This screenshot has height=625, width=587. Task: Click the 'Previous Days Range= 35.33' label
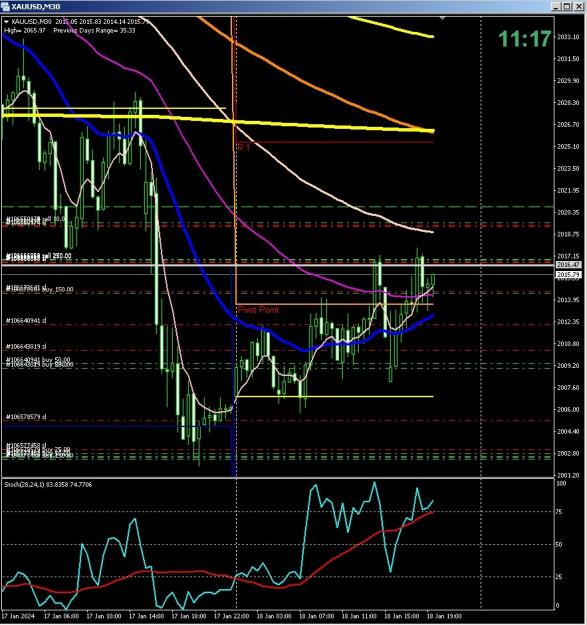click(x=94, y=30)
